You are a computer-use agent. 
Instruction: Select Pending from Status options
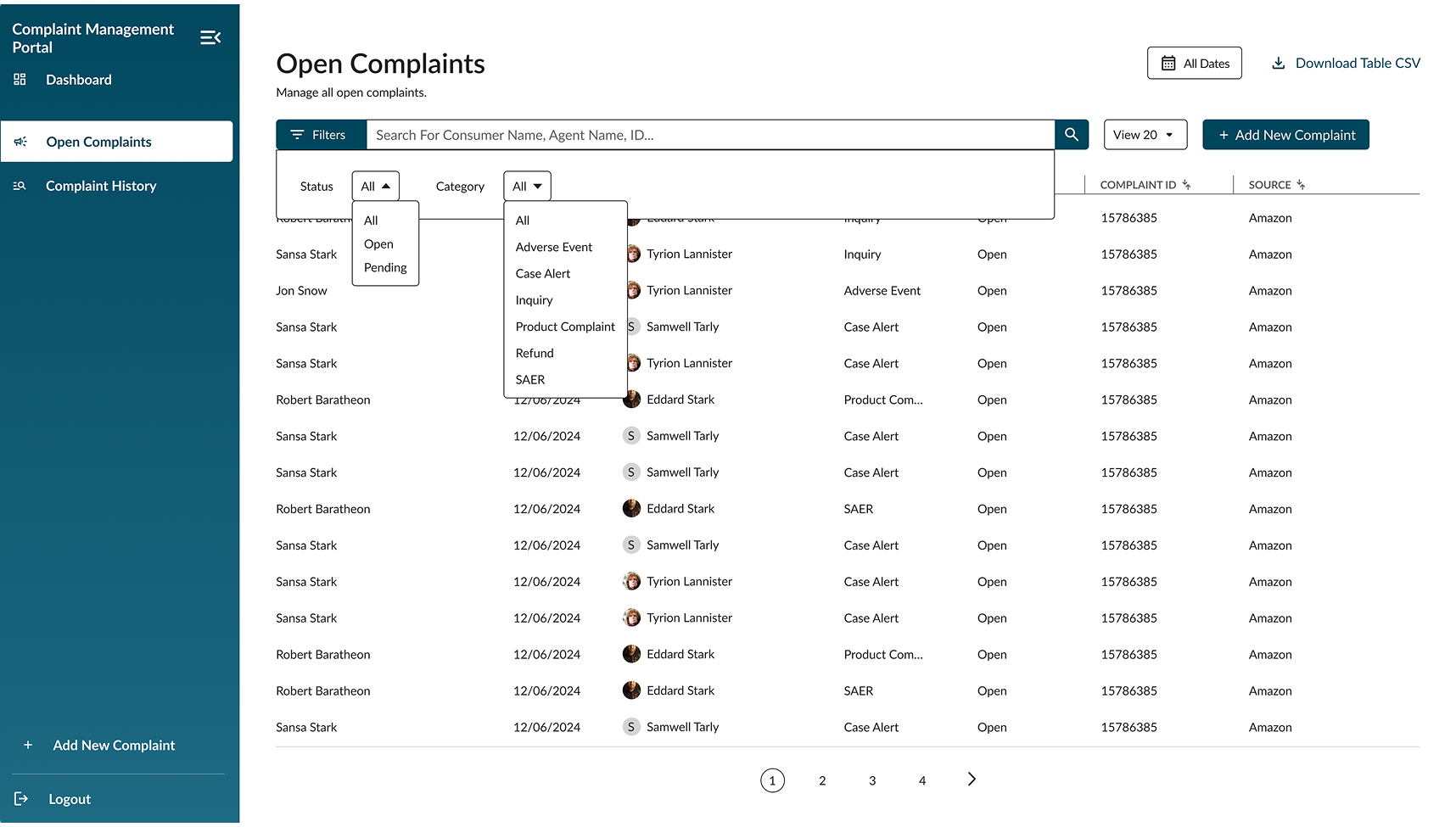point(385,268)
